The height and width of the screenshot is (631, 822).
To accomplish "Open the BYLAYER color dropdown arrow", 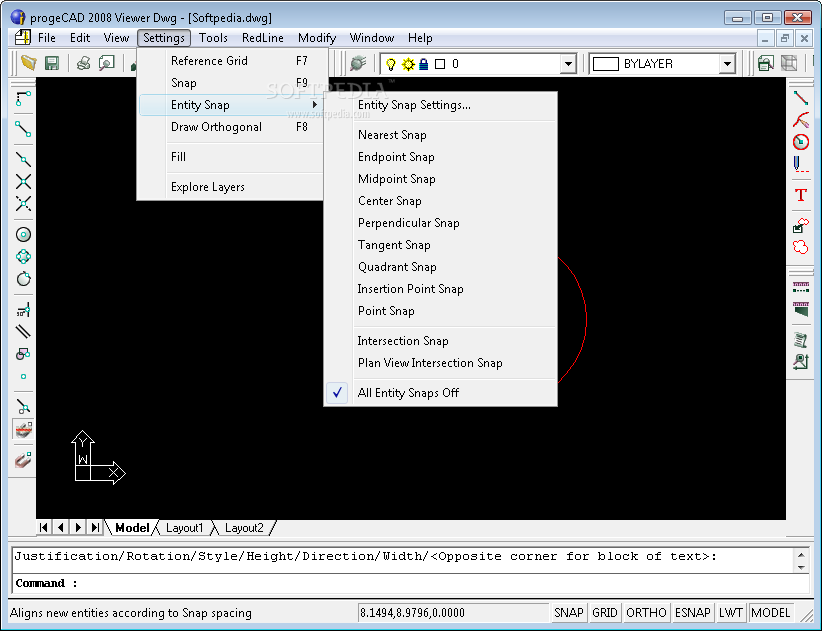I will pyautogui.click(x=727, y=64).
